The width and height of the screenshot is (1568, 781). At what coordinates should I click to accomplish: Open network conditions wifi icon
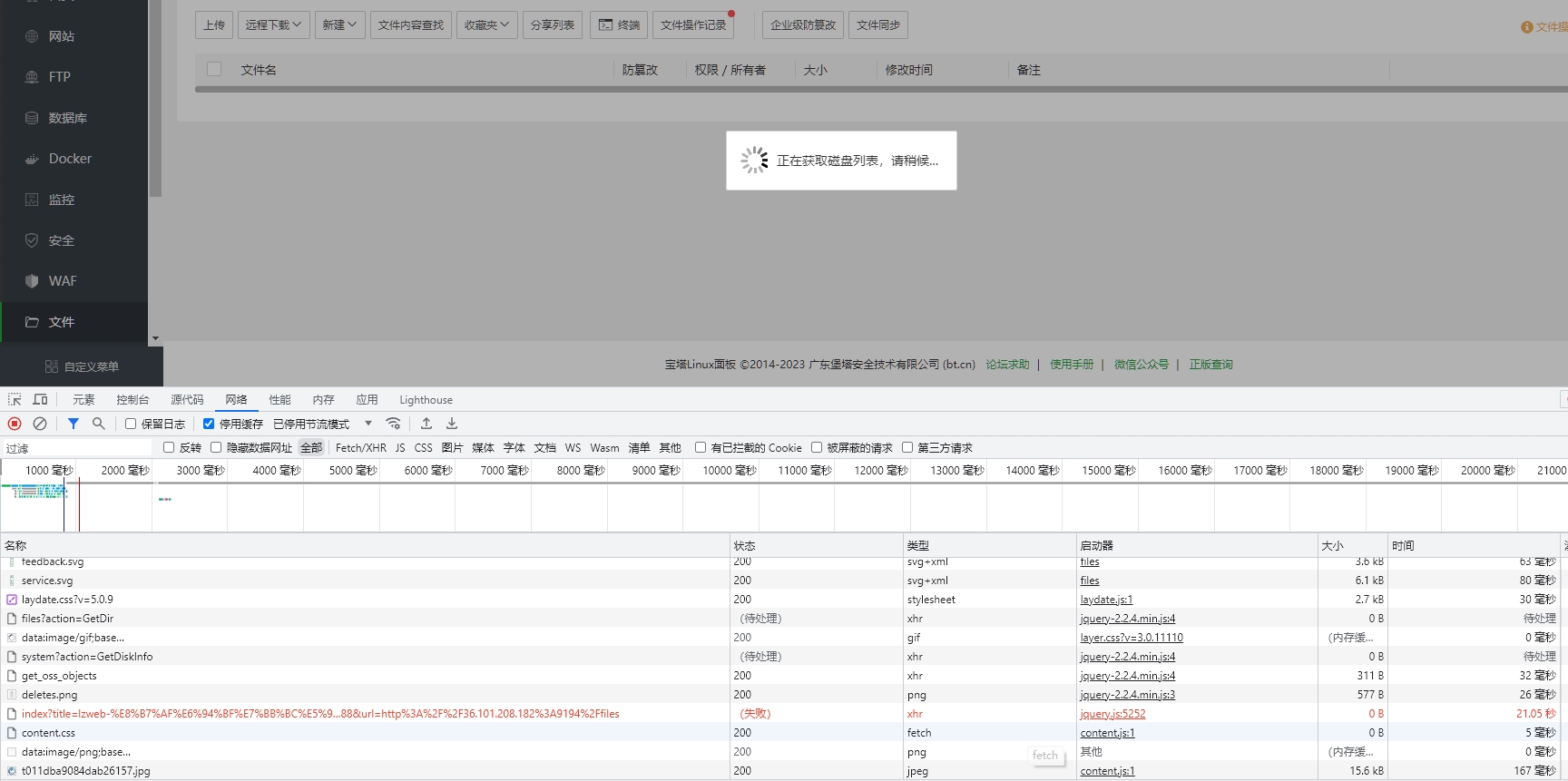tap(393, 424)
